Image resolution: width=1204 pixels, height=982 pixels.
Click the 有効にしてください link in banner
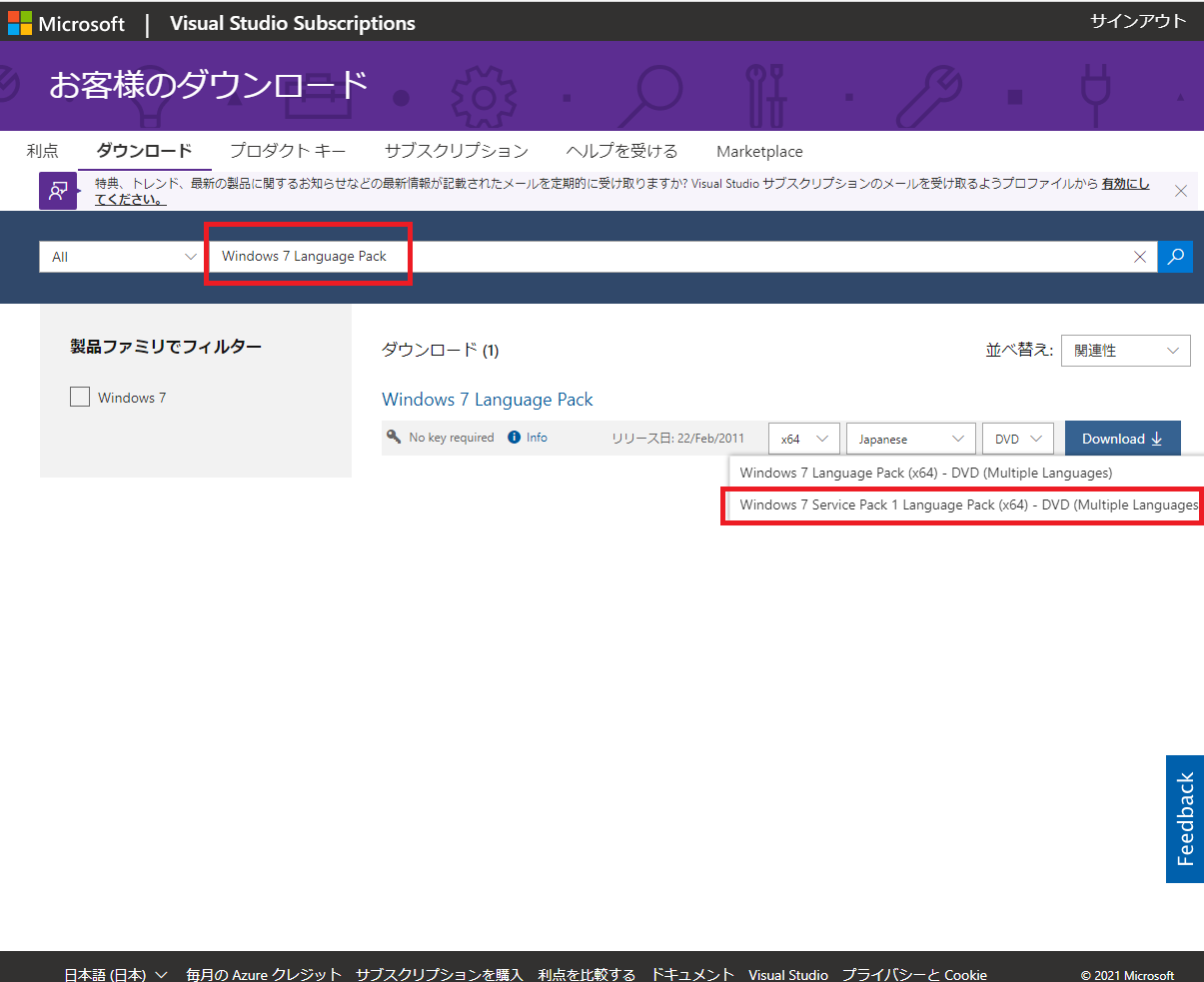pyautogui.click(x=1125, y=184)
